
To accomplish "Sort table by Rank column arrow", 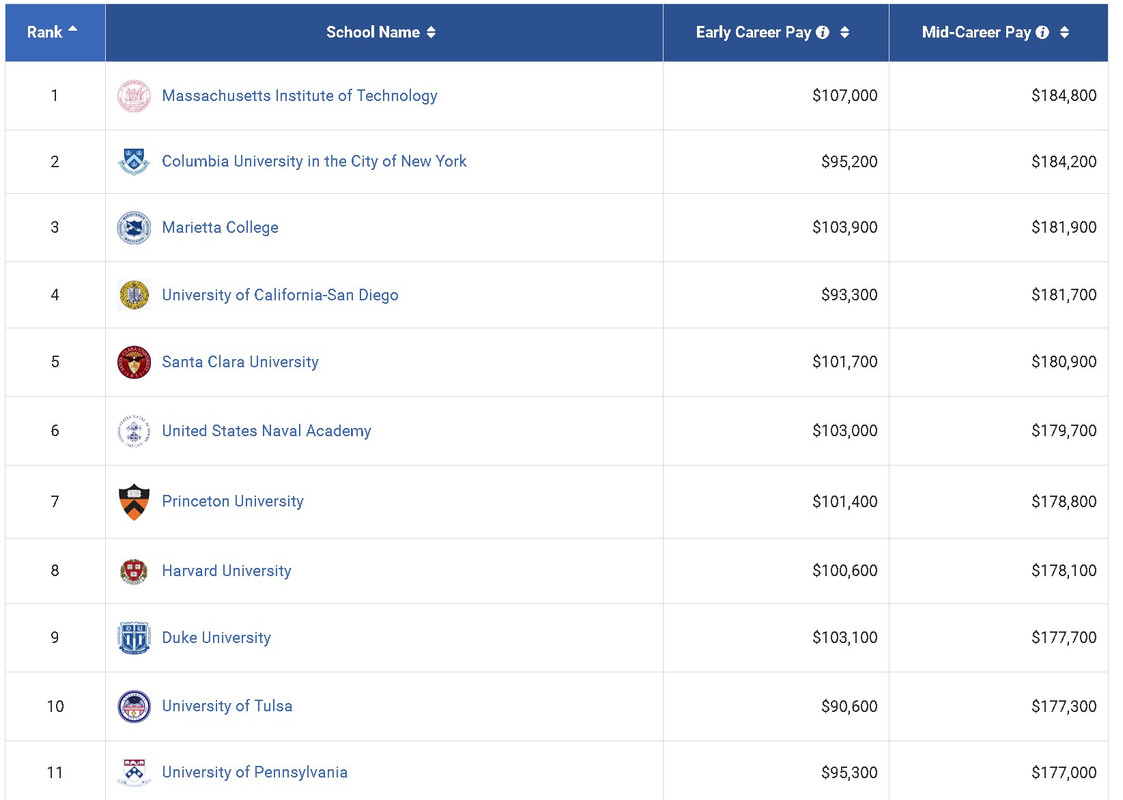I will tap(72, 30).
